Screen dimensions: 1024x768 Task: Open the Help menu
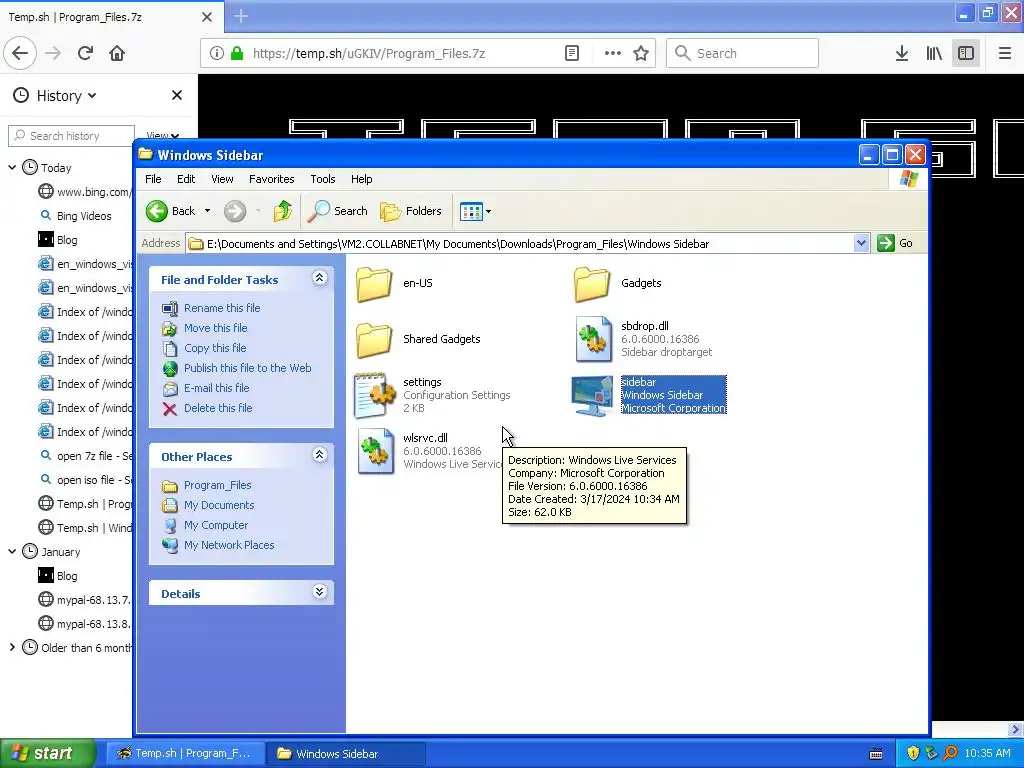click(x=361, y=179)
